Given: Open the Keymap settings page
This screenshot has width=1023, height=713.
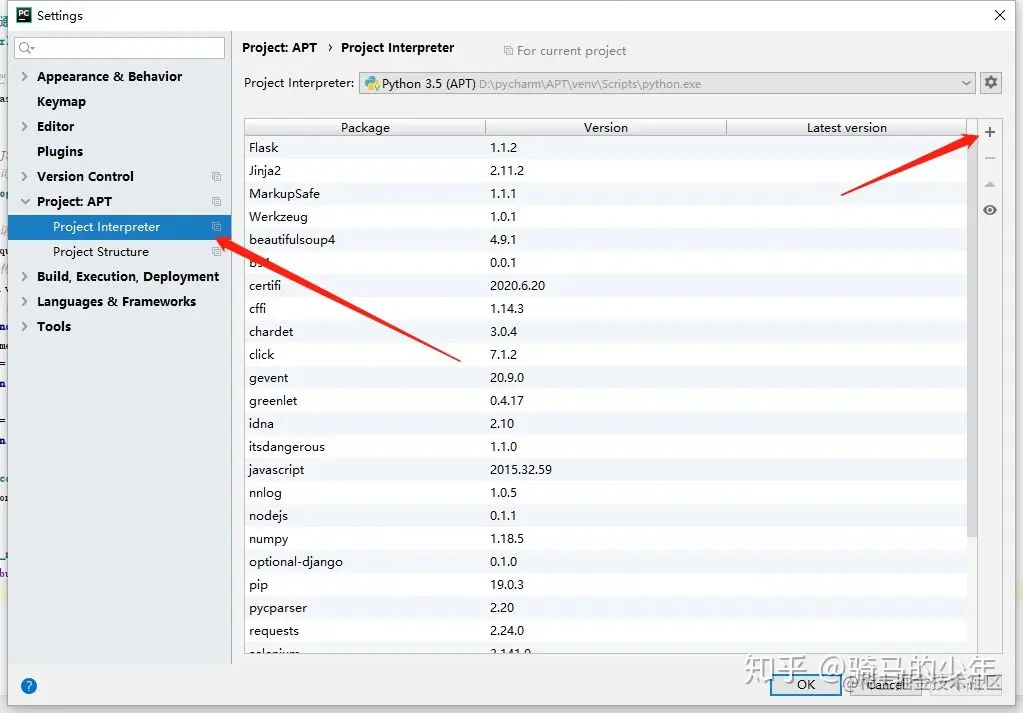Looking at the screenshot, I should pos(61,102).
